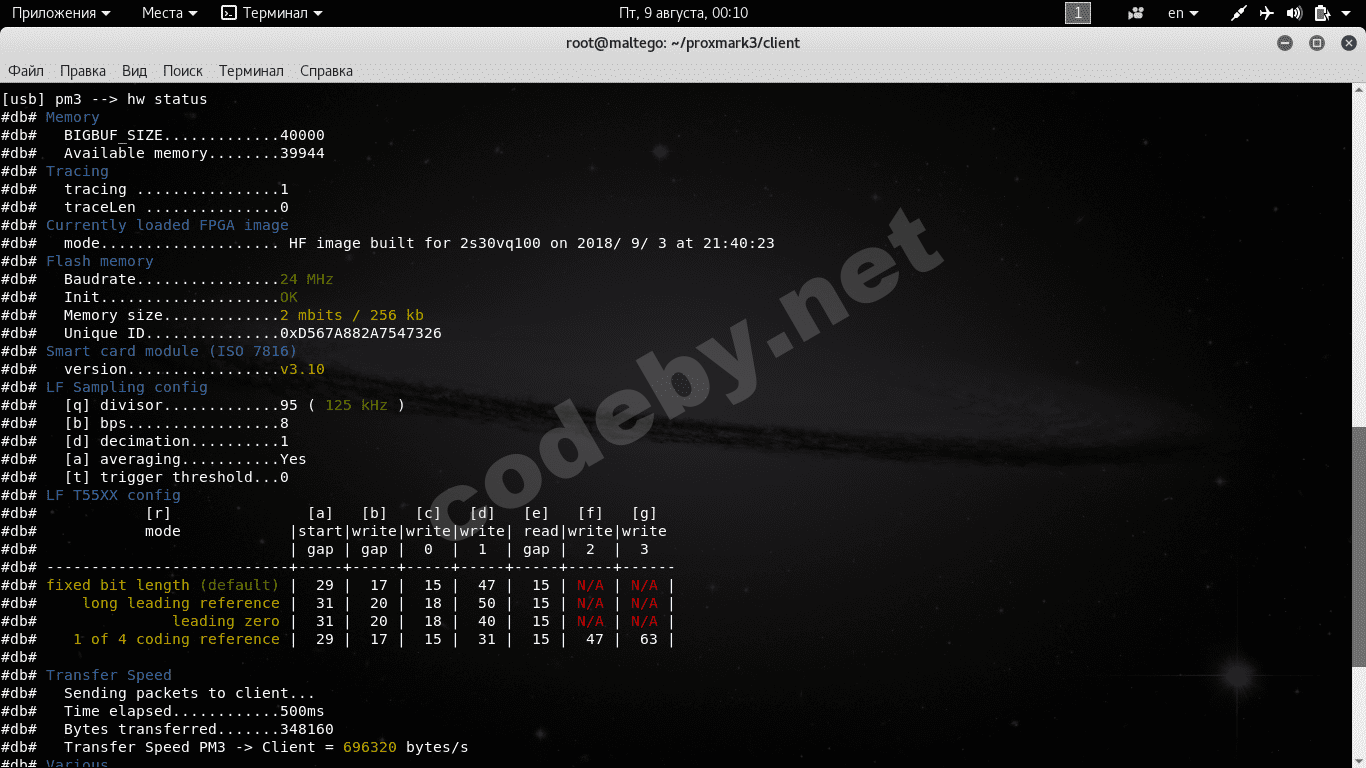
Task: Click value 50 in long leading reference row
Action: point(487,603)
